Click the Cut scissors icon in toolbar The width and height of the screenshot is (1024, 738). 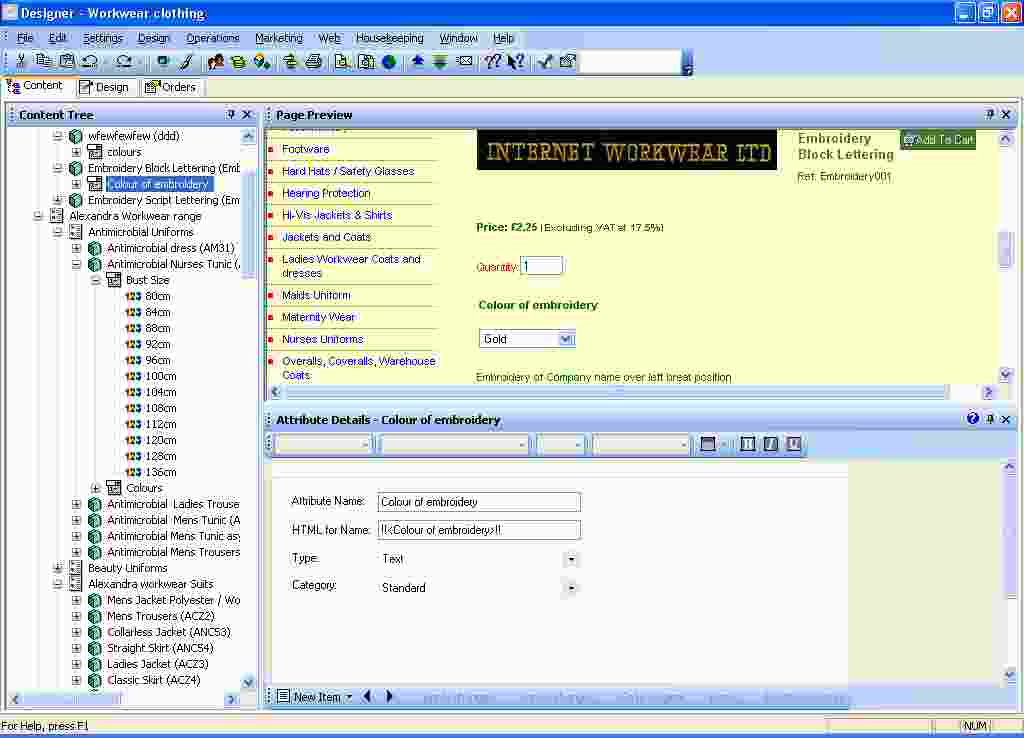point(21,62)
